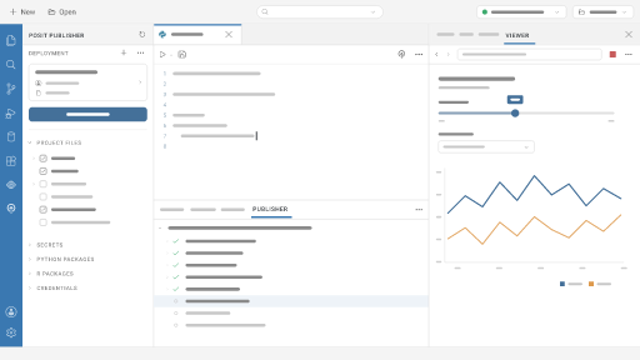Click the slider track right of the handle

567,113
